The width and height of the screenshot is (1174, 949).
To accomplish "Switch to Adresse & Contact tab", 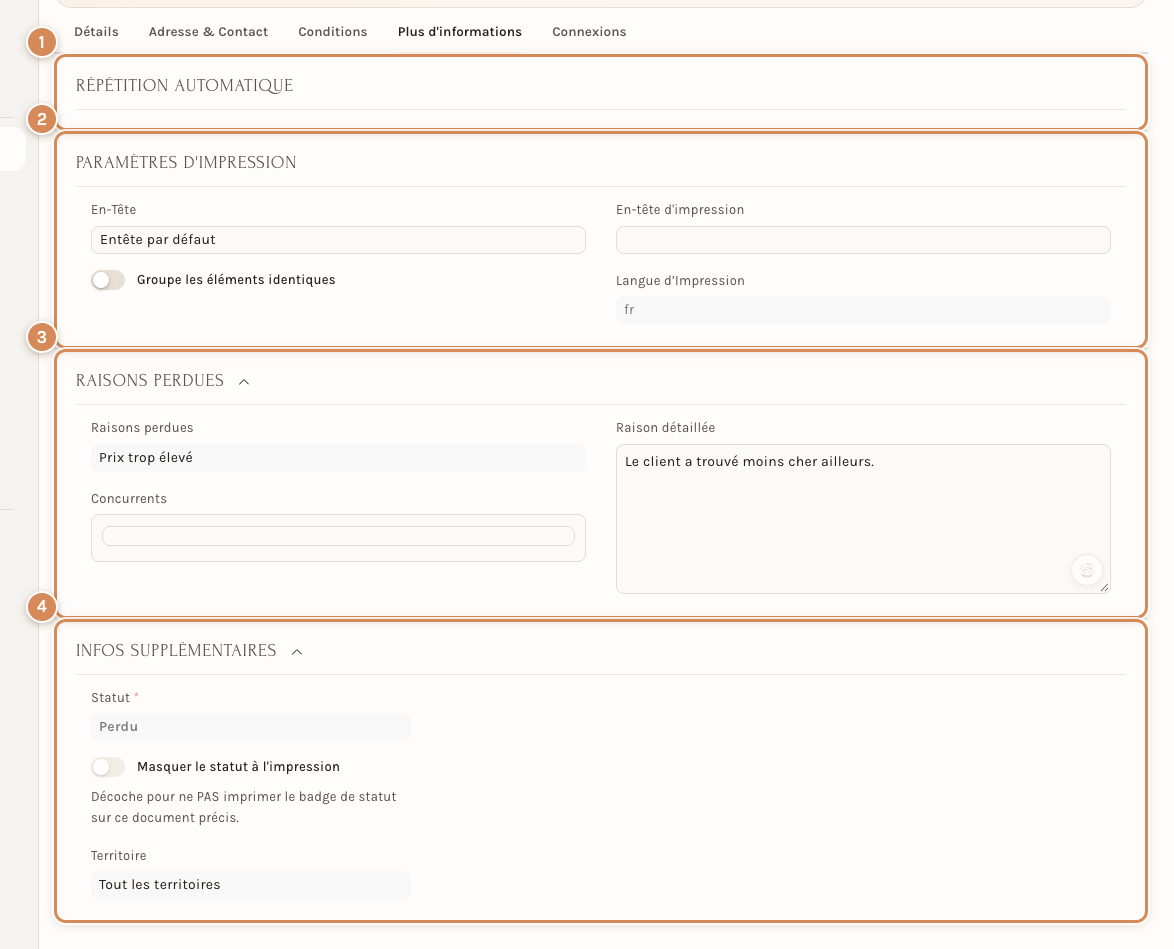I will pos(208,31).
